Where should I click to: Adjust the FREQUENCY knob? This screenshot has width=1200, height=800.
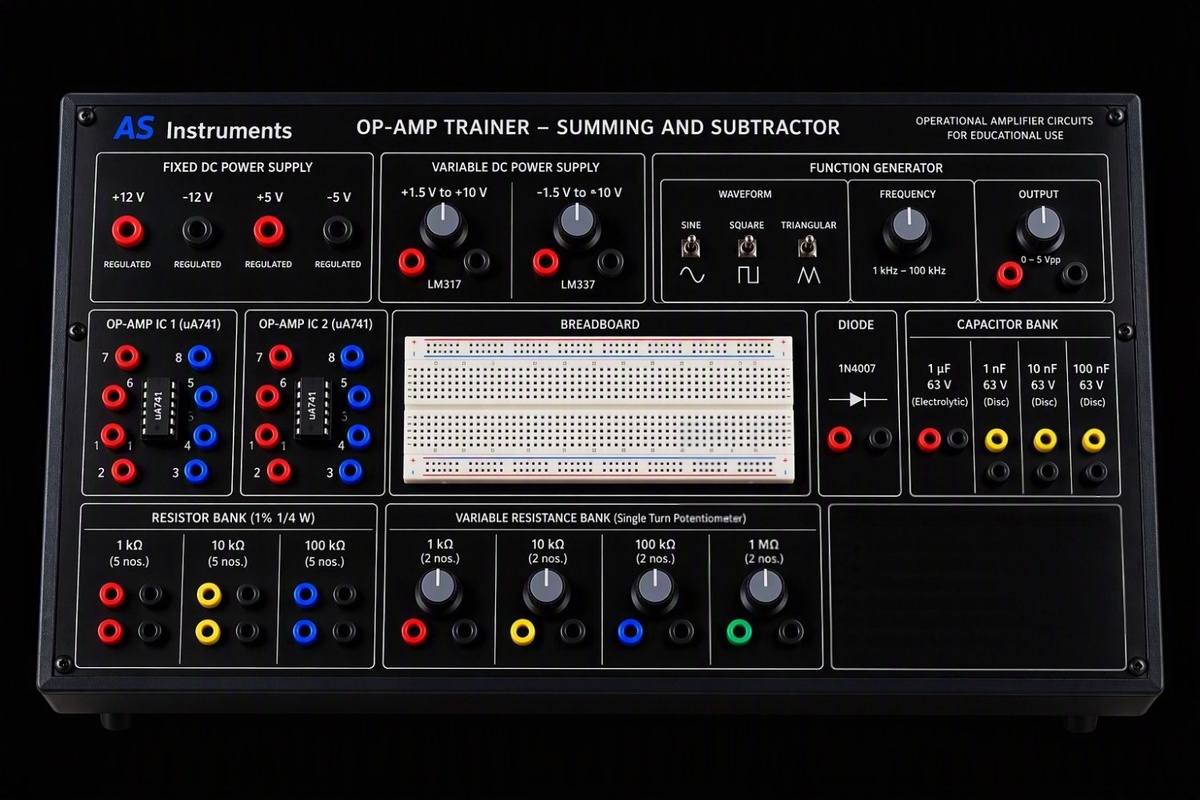907,231
